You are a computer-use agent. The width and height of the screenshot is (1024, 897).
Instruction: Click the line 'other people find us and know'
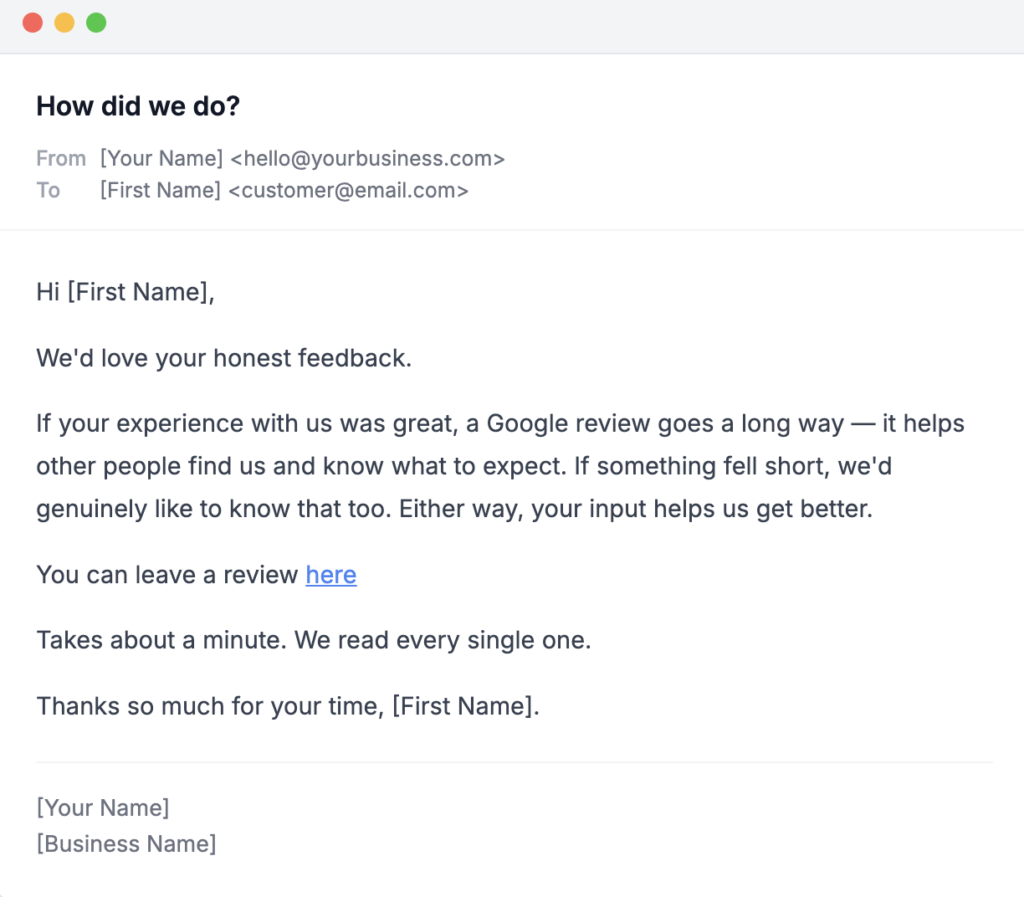[464, 466]
